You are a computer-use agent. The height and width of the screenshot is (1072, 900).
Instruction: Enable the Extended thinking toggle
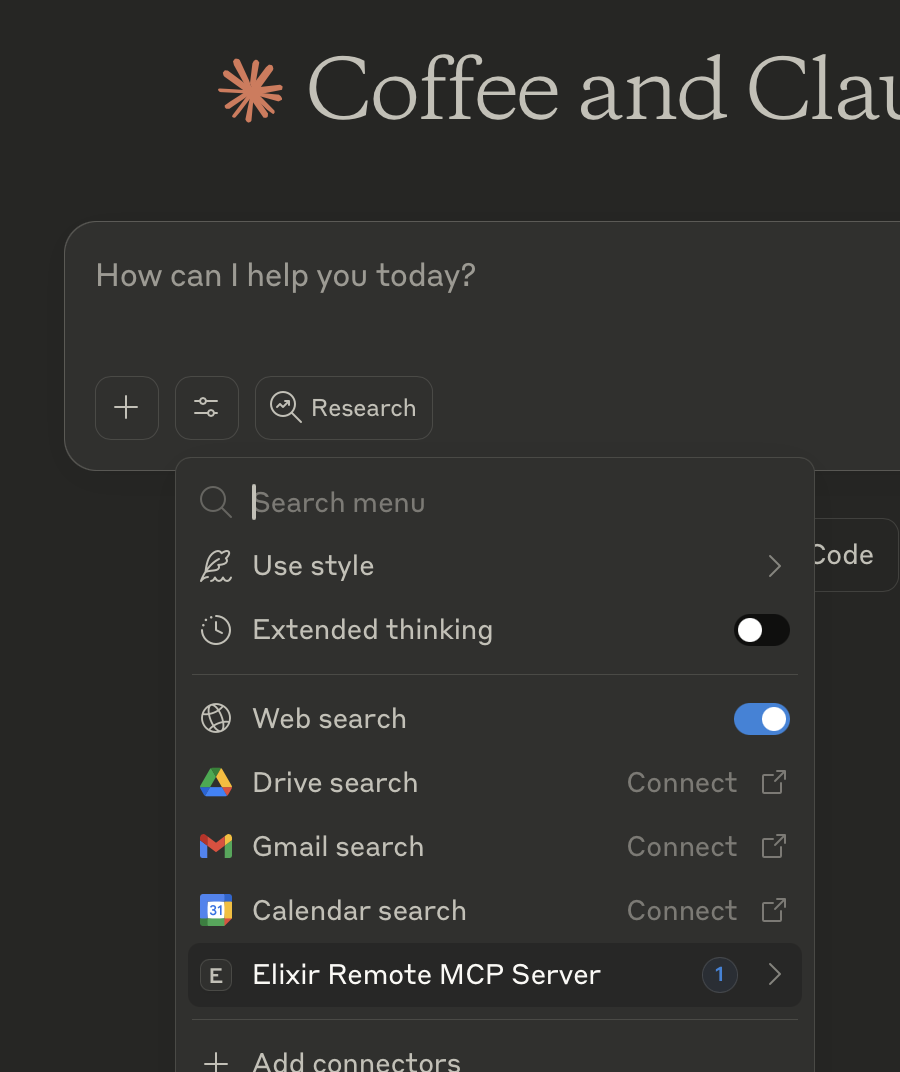pos(762,630)
